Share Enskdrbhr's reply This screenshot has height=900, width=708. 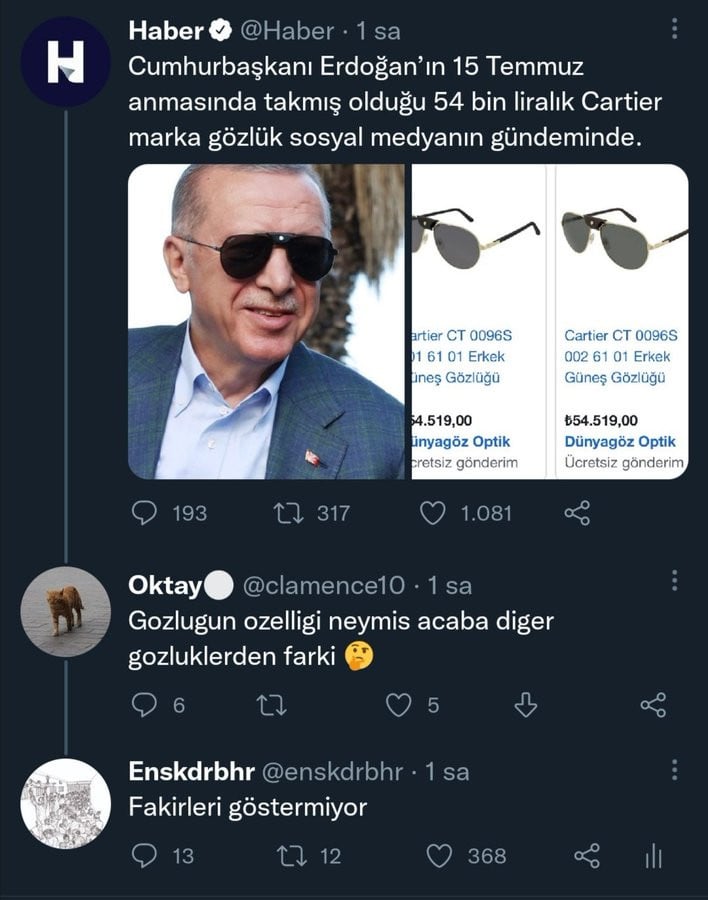(586, 856)
